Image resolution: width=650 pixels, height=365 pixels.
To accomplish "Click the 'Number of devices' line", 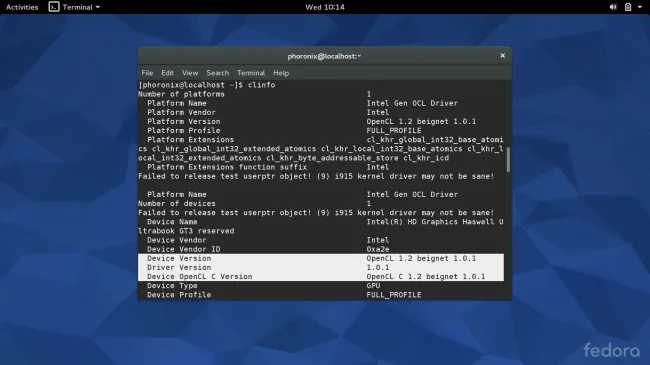I will (x=255, y=204).
